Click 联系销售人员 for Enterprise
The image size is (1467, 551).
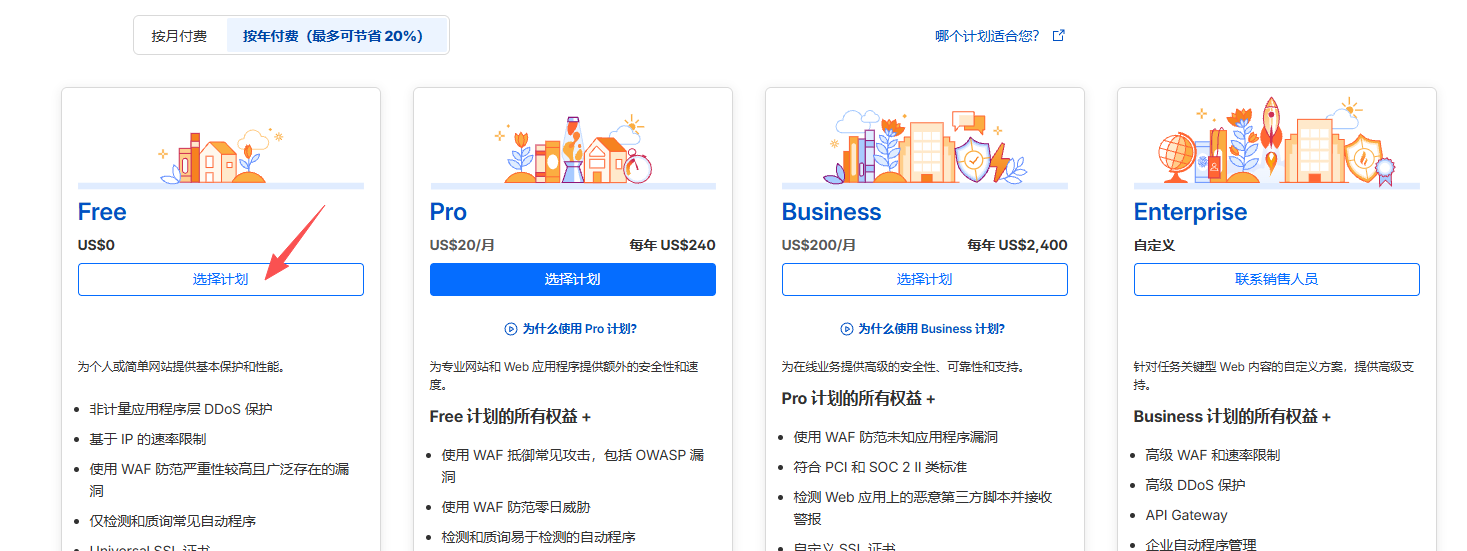pyautogui.click(x=1277, y=280)
